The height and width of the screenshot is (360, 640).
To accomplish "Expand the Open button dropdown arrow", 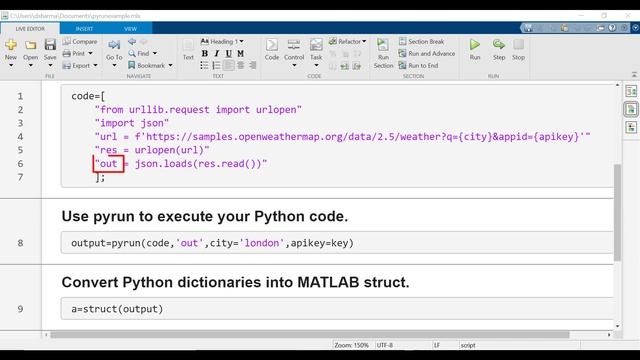I will point(30,66).
